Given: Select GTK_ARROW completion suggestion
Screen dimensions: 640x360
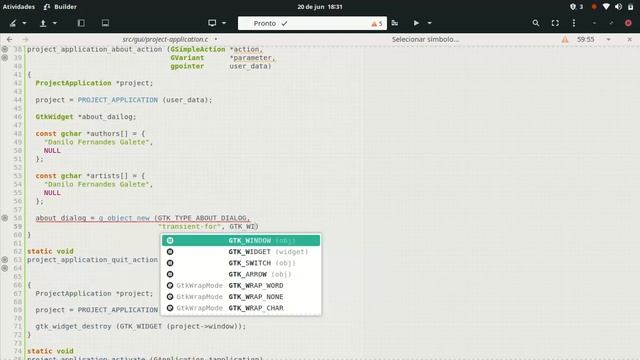Looking at the screenshot, I should (x=241, y=274).
